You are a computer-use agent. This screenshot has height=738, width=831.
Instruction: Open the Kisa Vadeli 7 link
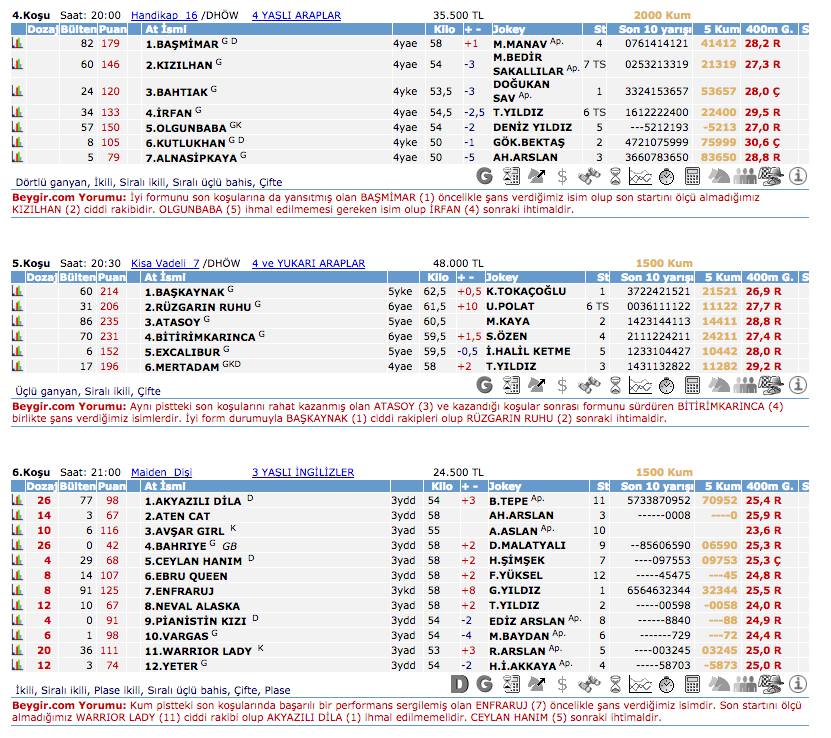tap(167, 263)
